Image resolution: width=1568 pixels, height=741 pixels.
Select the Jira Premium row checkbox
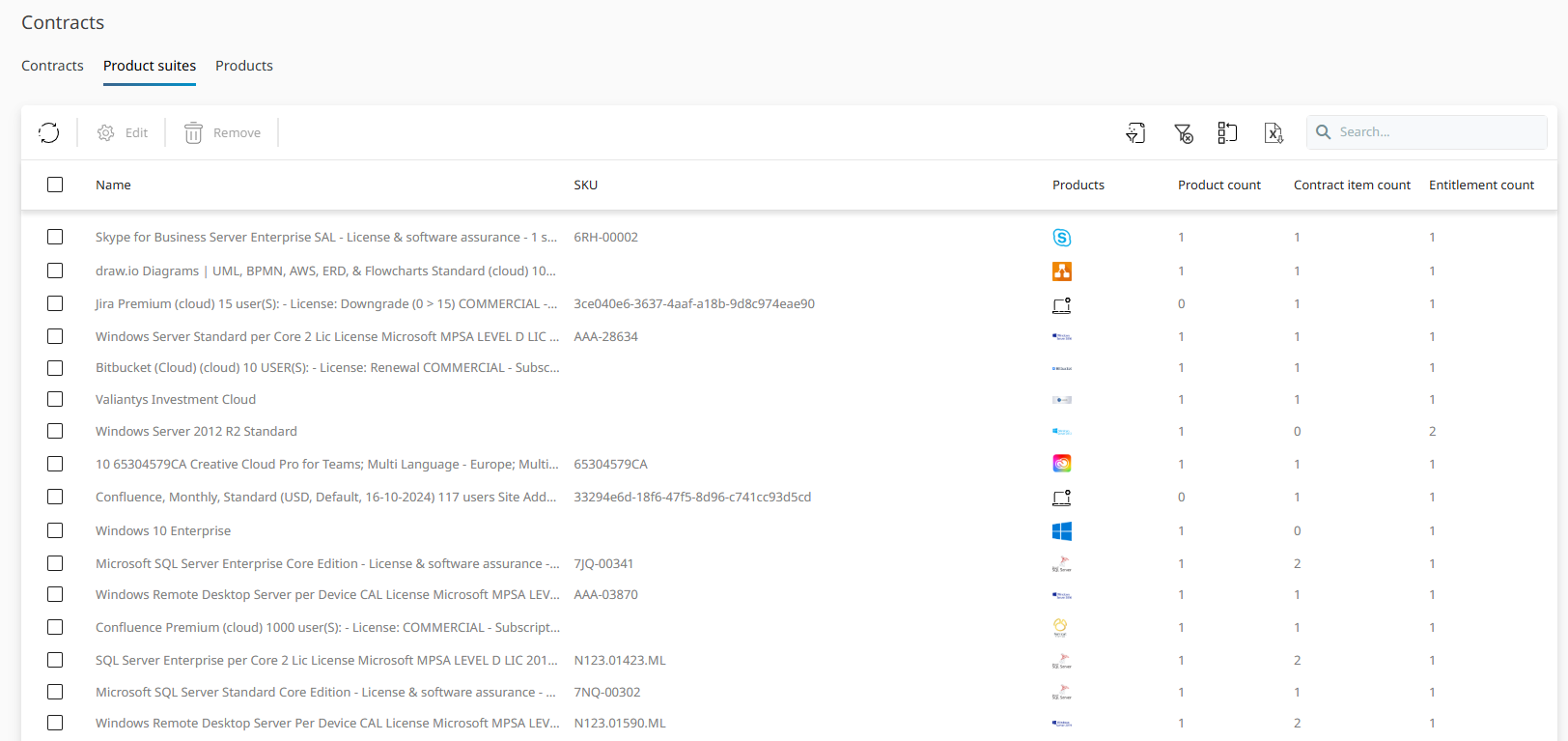point(55,303)
